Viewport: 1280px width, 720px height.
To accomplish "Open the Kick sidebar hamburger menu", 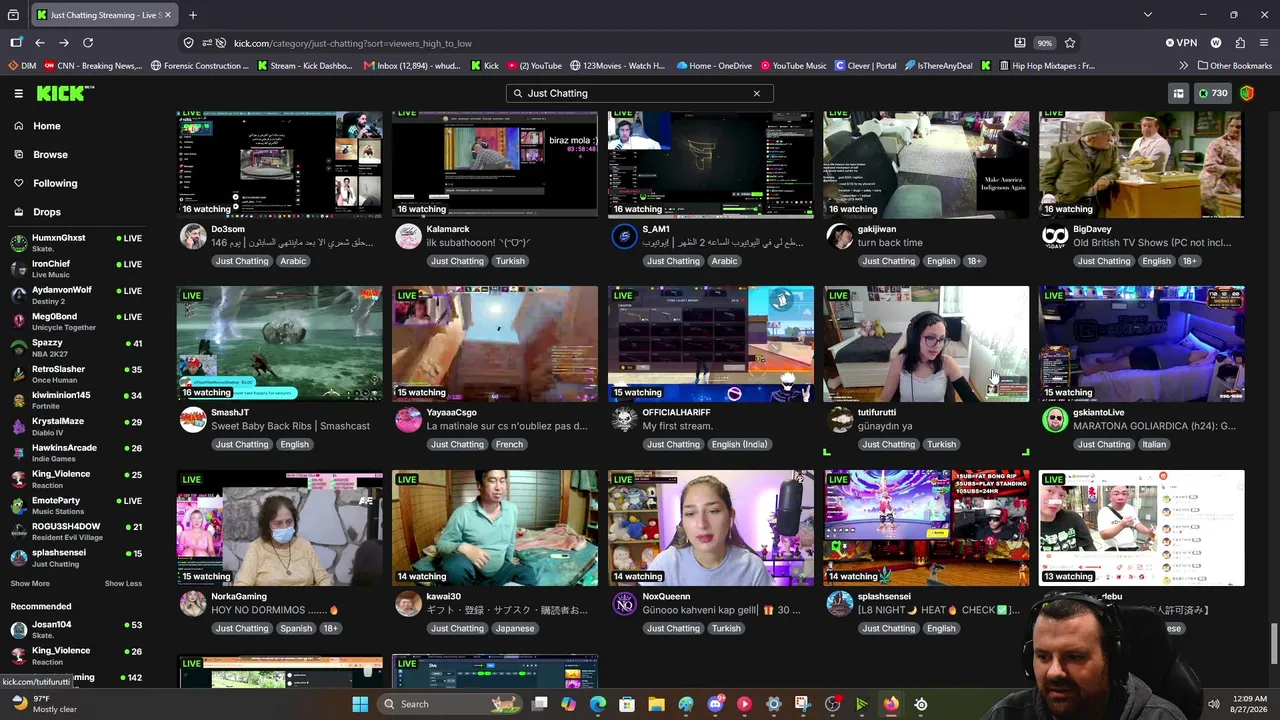I will point(18,93).
